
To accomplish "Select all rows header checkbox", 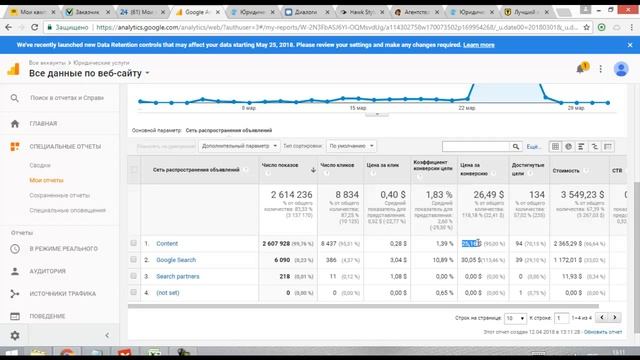I will click(x=133, y=169).
